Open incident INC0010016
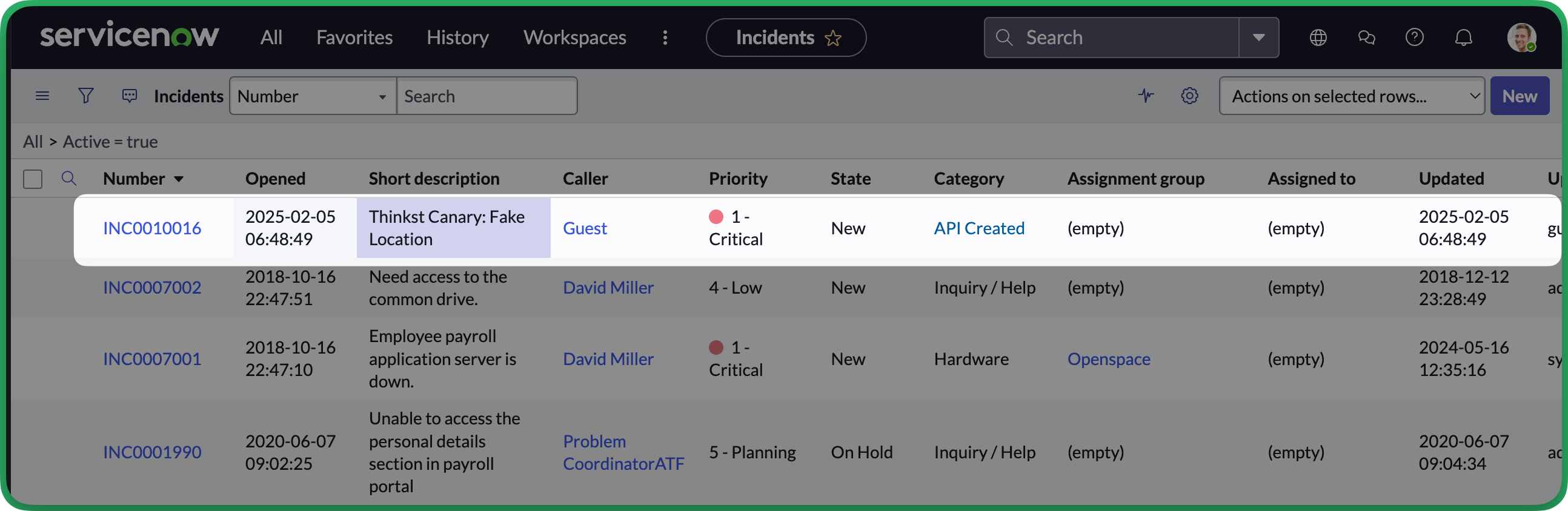Screen dimensions: 1568x511 click(152, 228)
